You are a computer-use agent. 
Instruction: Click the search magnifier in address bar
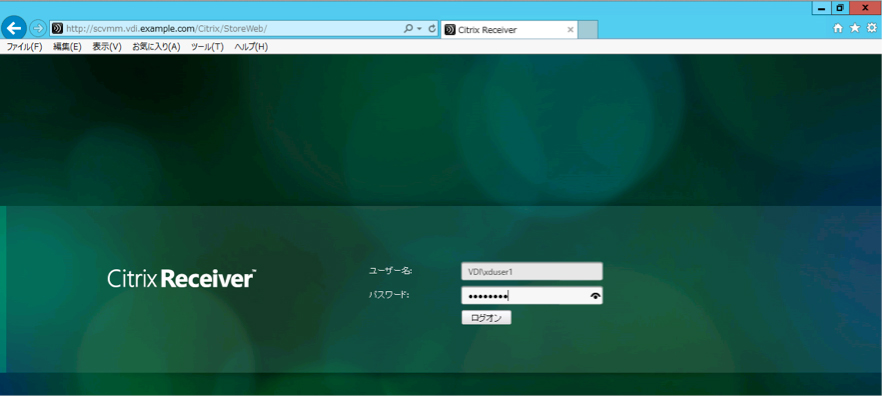[408, 29]
